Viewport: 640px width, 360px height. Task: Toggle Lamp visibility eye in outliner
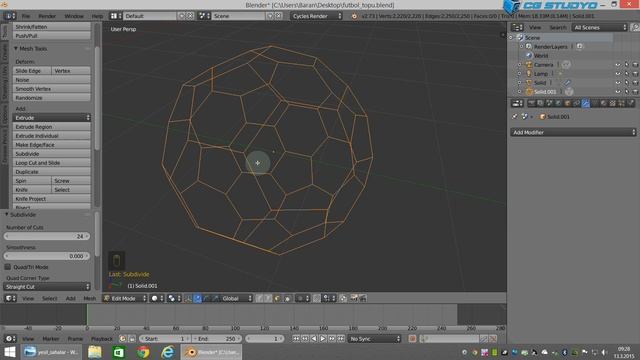tap(618, 74)
